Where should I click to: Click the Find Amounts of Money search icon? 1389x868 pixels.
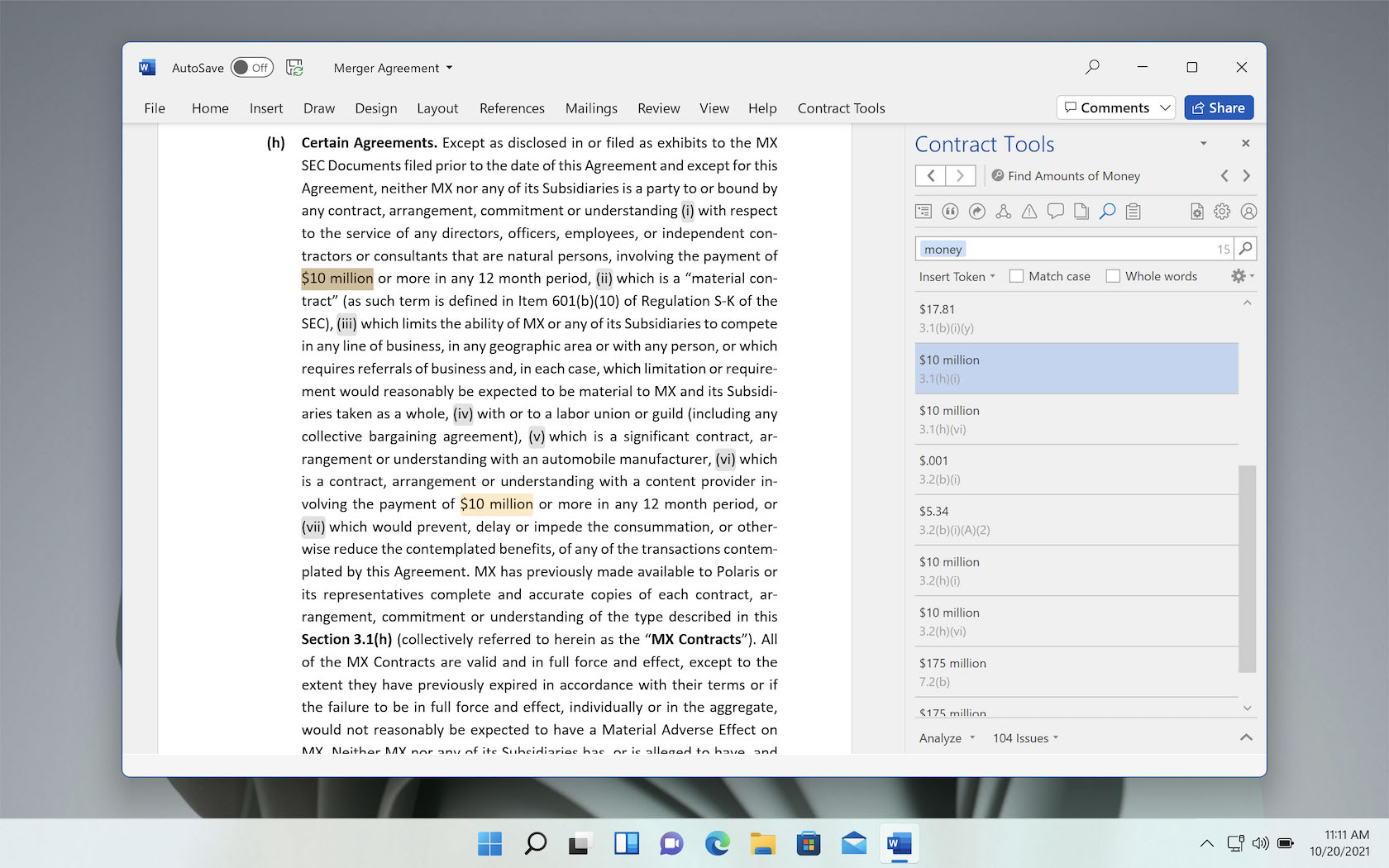coord(998,175)
